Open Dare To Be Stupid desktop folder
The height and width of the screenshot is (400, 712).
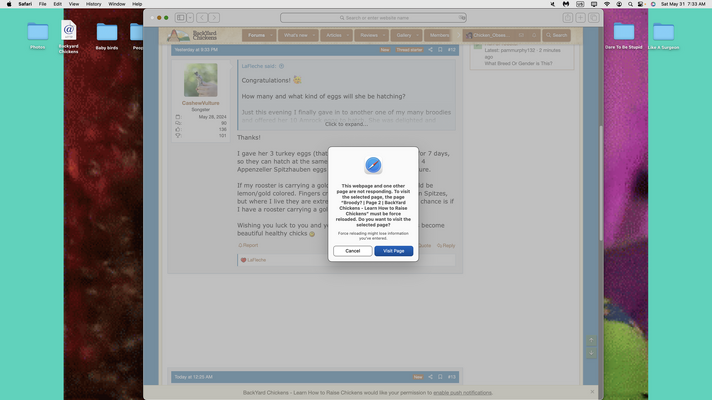click(x=623, y=36)
